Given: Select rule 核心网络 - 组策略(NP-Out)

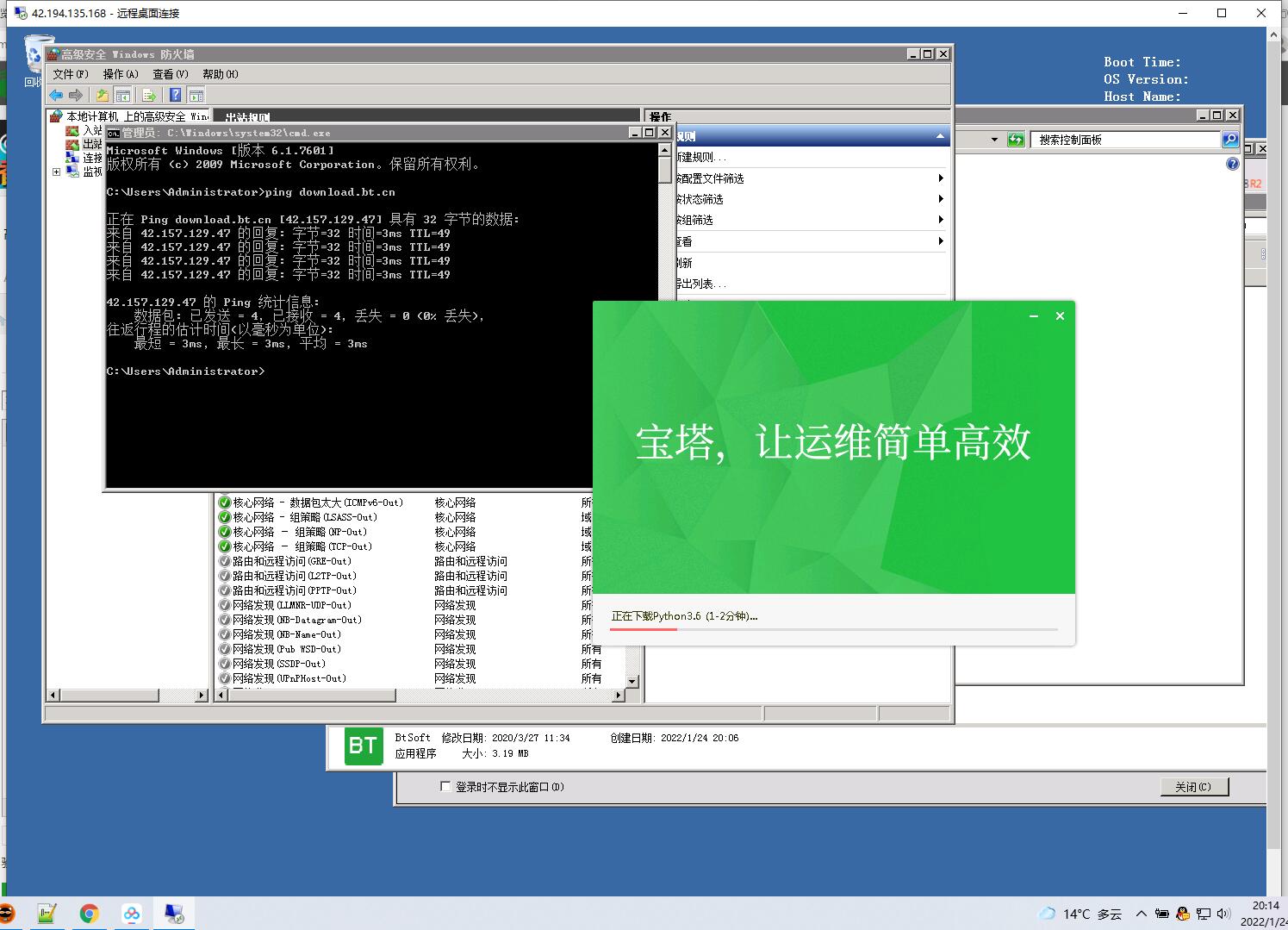Looking at the screenshot, I should (300, 532).
